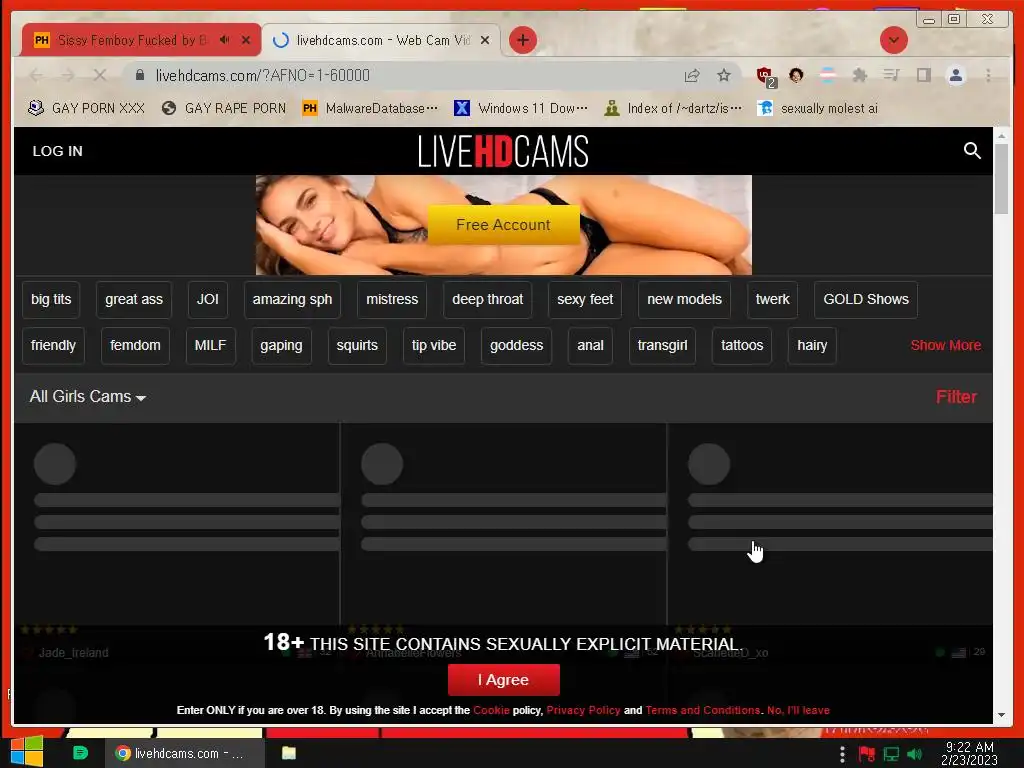The width and height of the screenshot is (1024, 768).
Task: Select the GOLD Shows tag
Action: click(x=865, y=299)
